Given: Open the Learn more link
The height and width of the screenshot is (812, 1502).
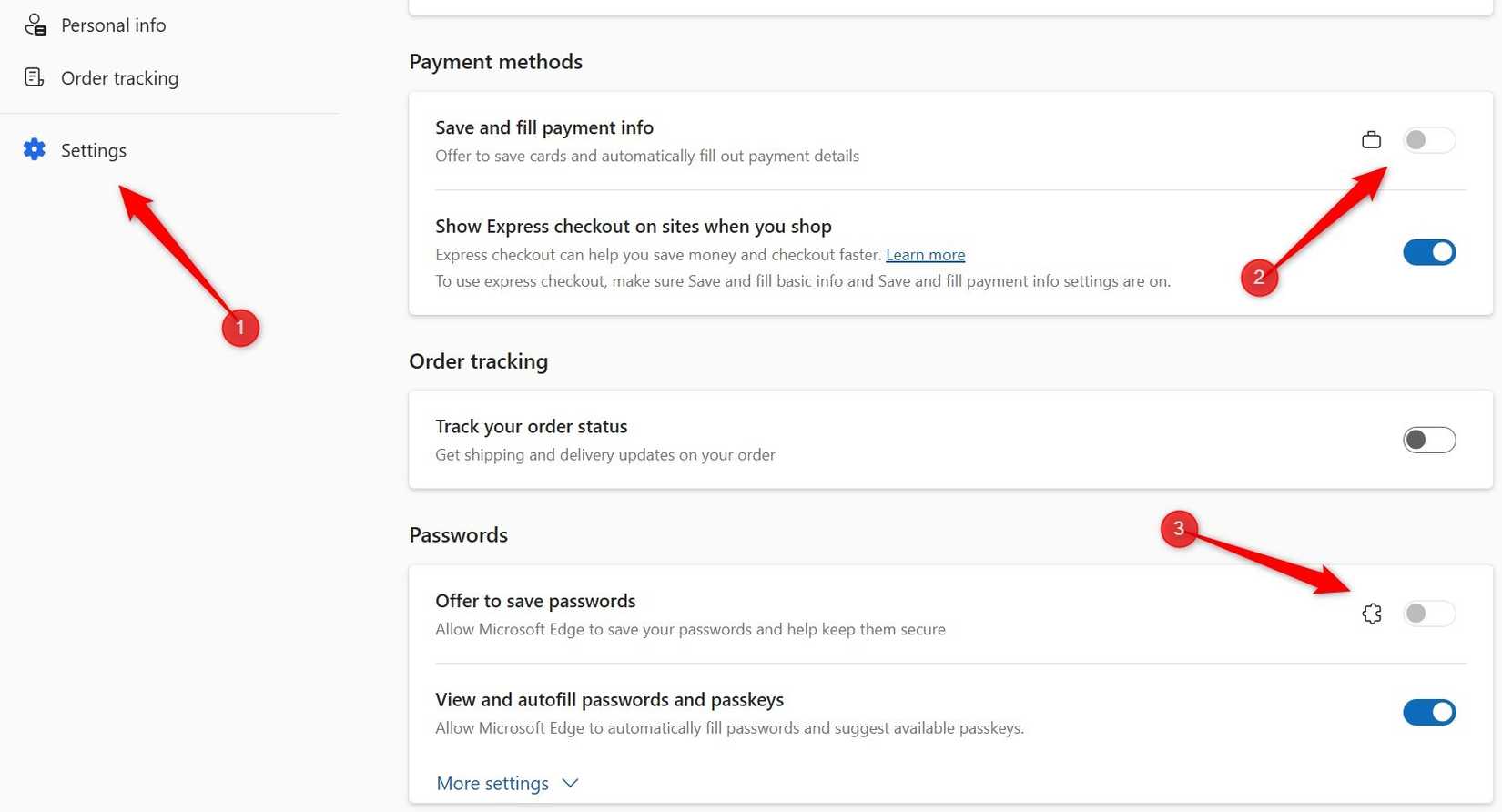Looking at the screenshot, I should tap(925, 255).
